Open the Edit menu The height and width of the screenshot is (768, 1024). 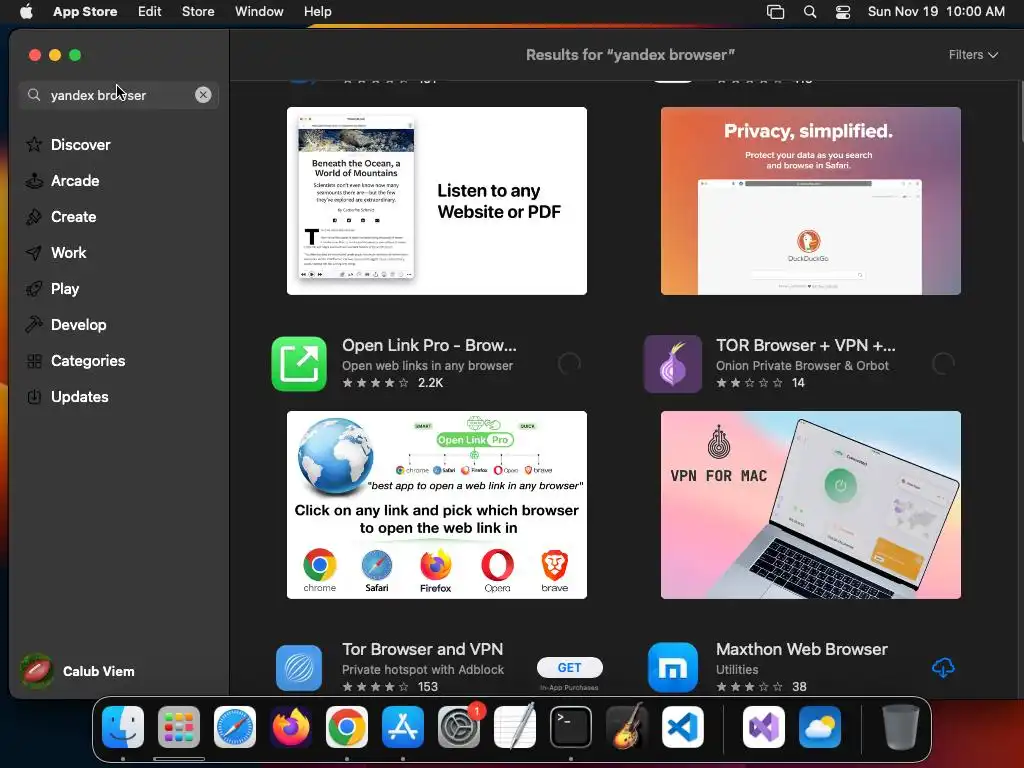pos(150,12)
